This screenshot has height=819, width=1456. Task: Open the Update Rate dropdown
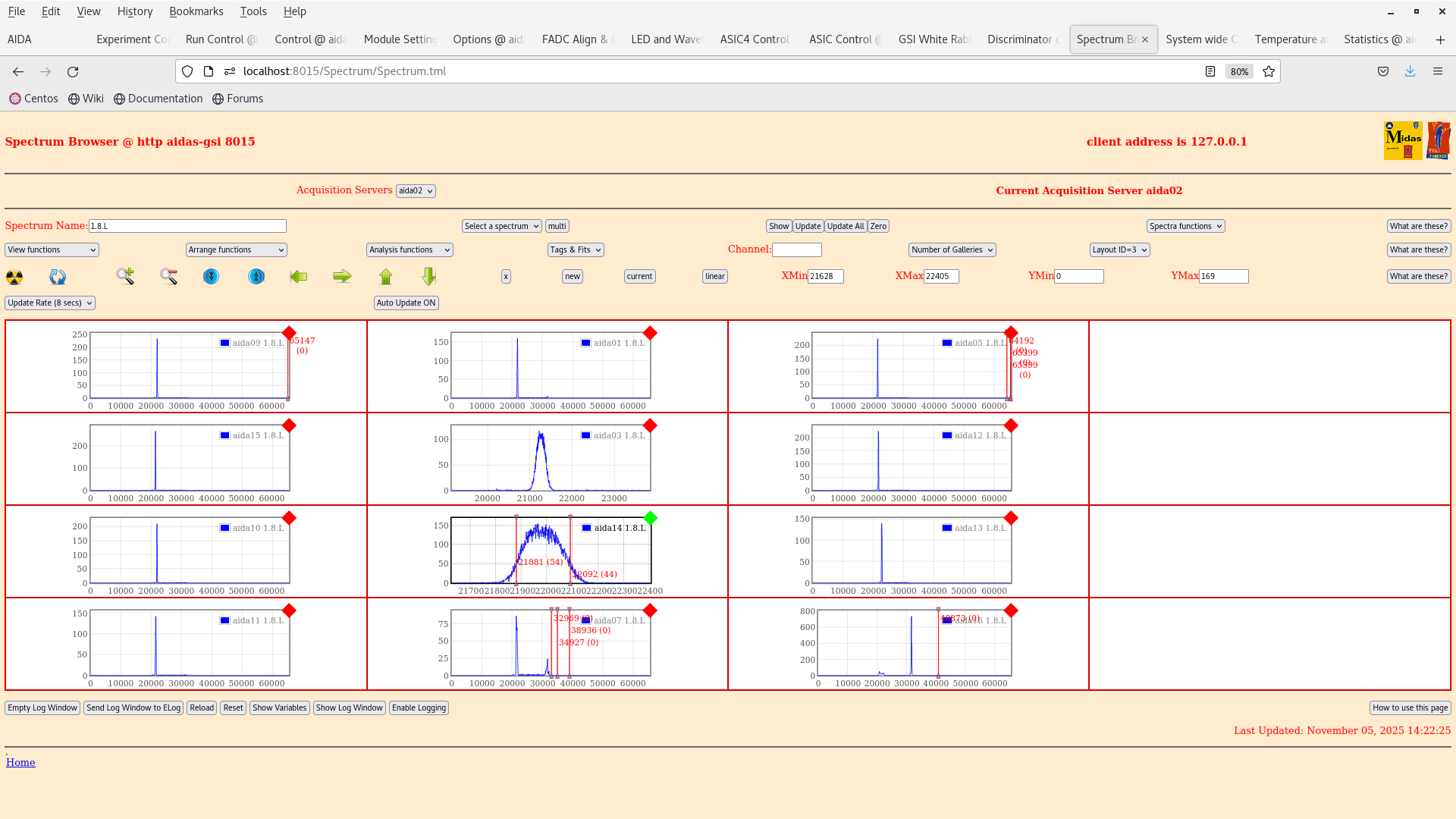coord(49,303)
